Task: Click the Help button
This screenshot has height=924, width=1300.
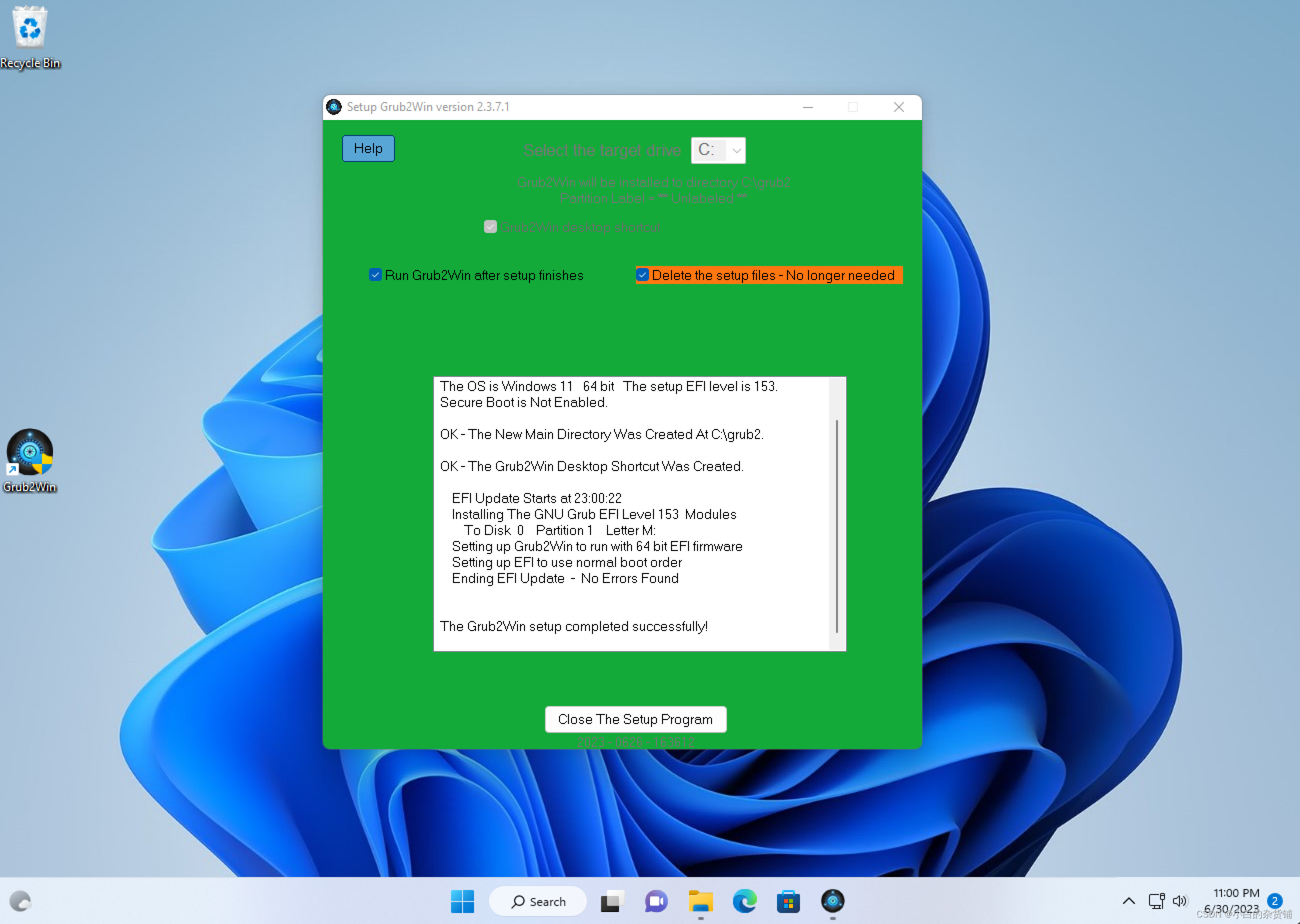Action: coord(368,148)
